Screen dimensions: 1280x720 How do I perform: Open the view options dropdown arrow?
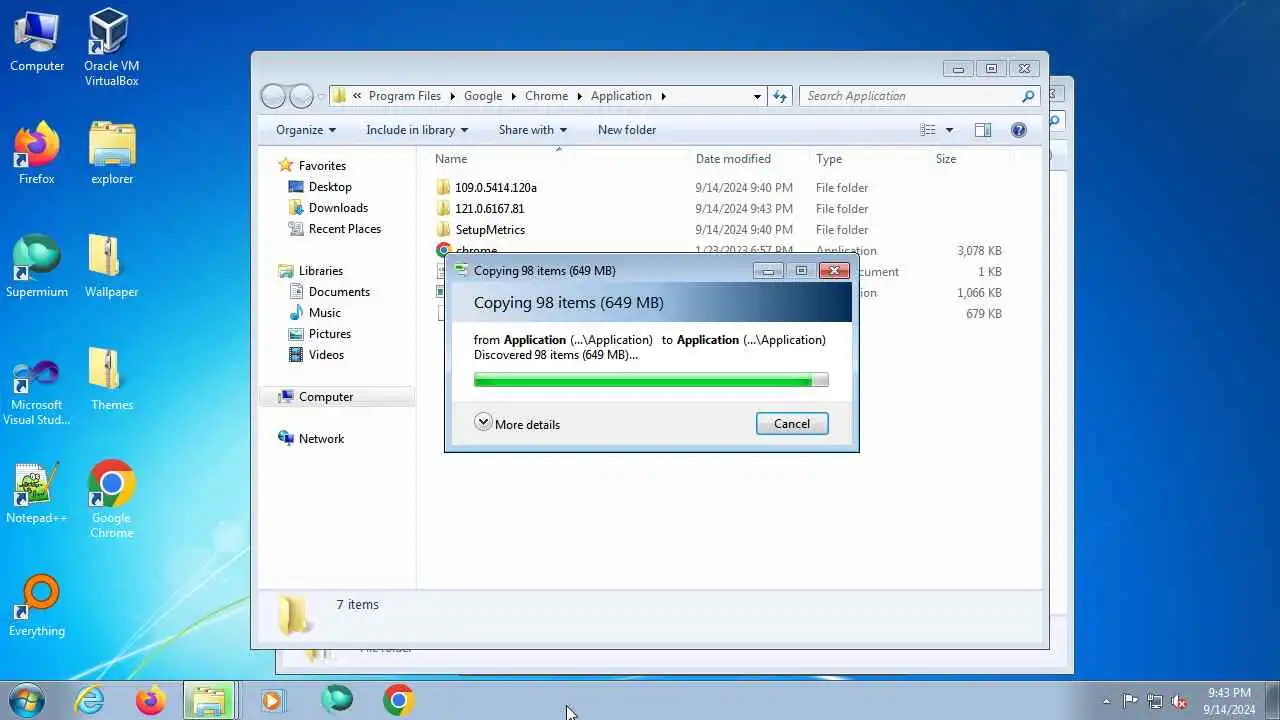pyautogui.click(x=949, y=130)
